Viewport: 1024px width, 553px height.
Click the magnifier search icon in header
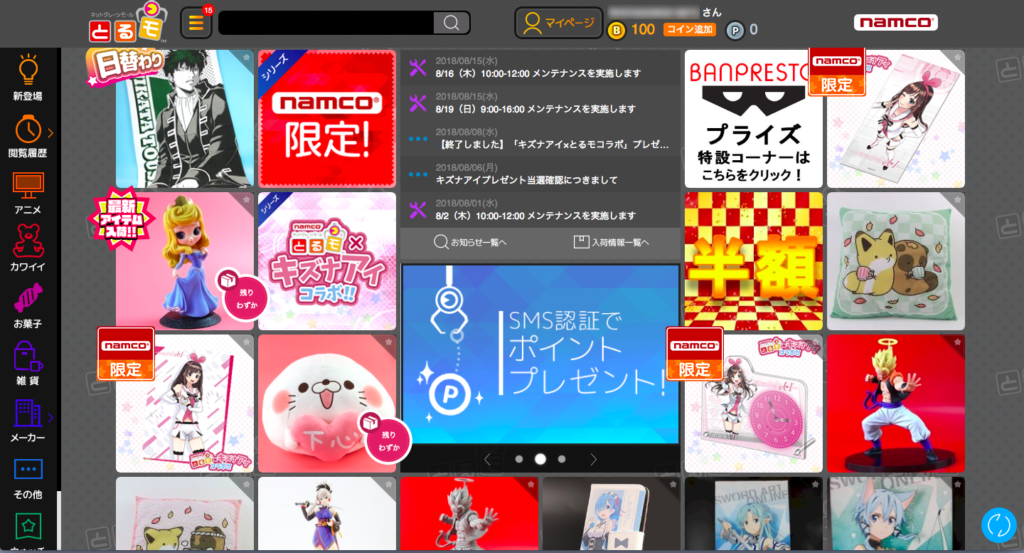point(451,23)
